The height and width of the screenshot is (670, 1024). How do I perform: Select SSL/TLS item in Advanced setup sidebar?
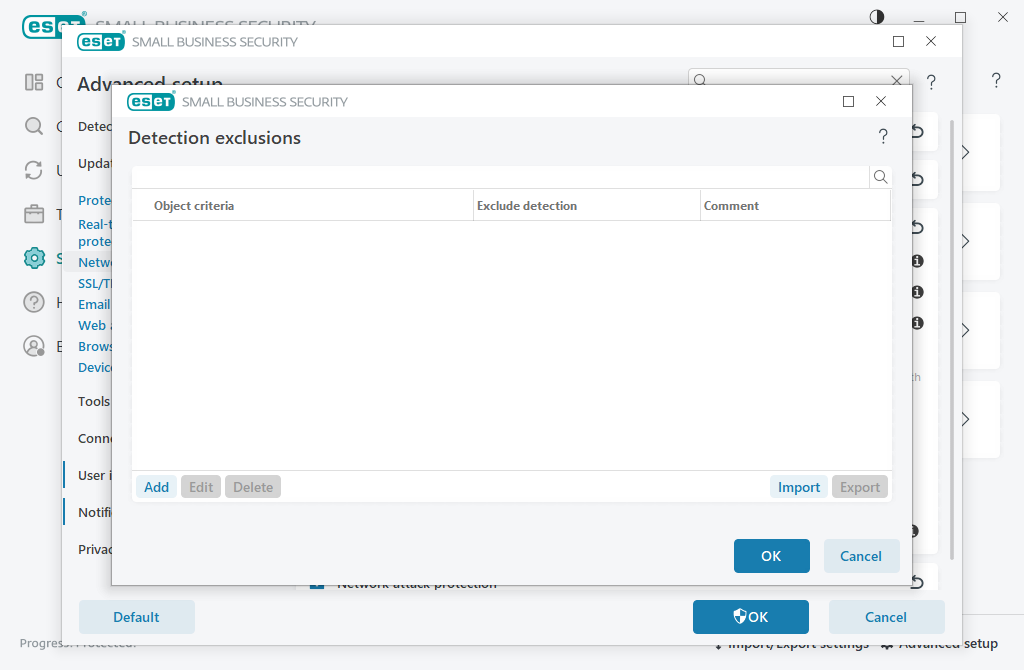pos(95,284)
